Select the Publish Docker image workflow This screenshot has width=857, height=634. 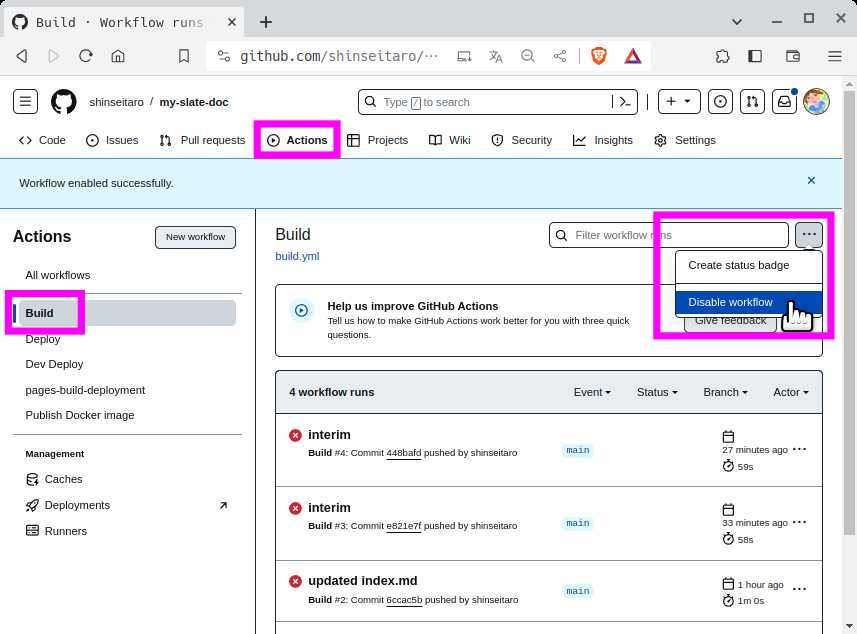80,415
